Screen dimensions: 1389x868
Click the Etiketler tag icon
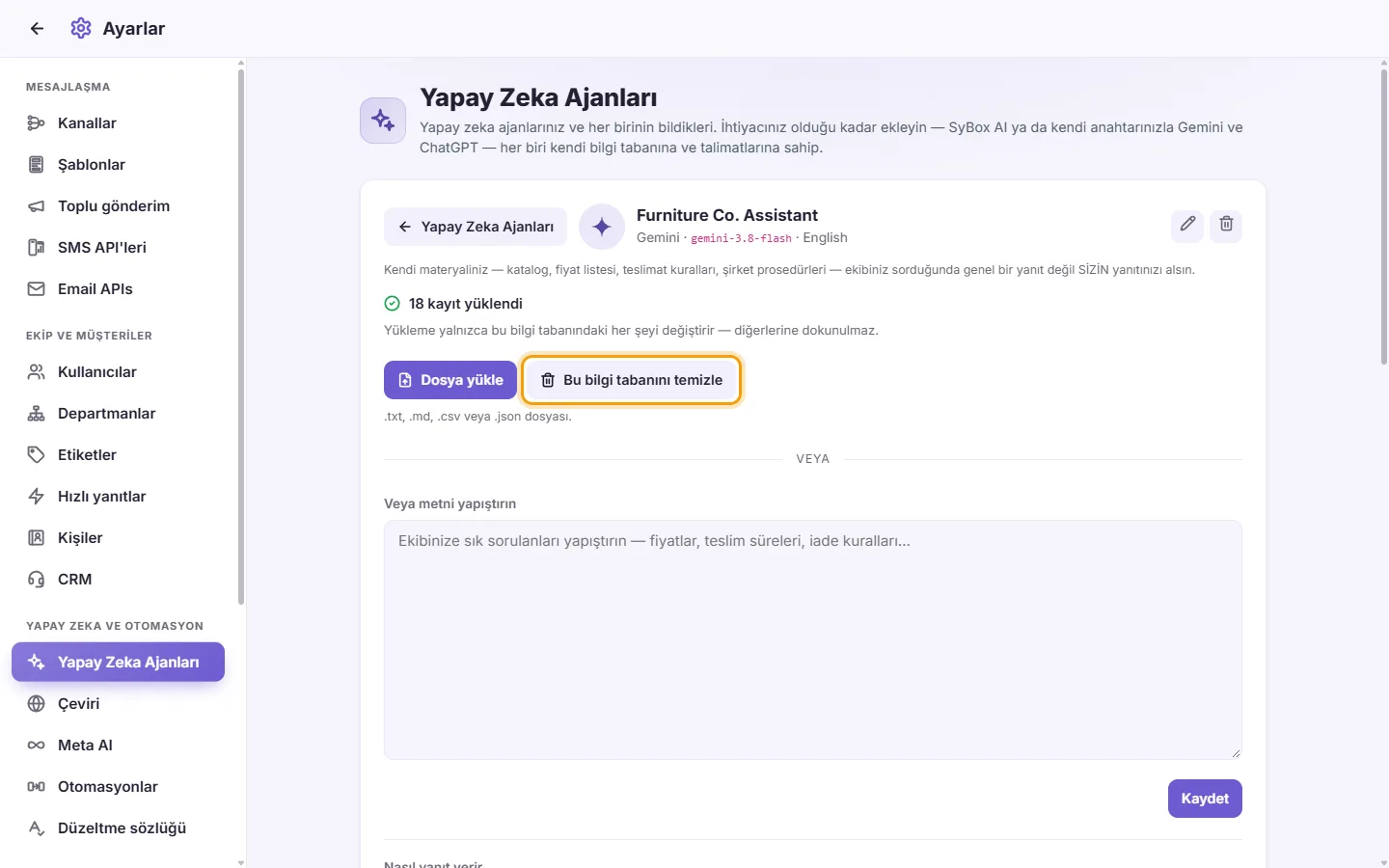(x=37, y=455)
